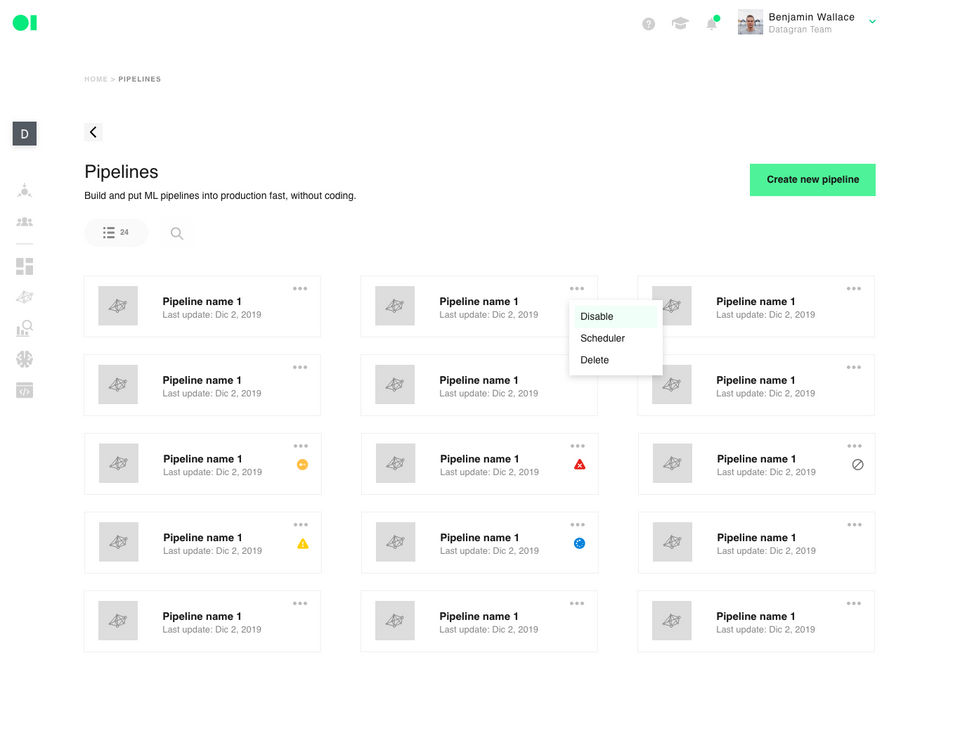
Task: Click the graduation cap tutorials icon
Action: (x=680, y=23)
